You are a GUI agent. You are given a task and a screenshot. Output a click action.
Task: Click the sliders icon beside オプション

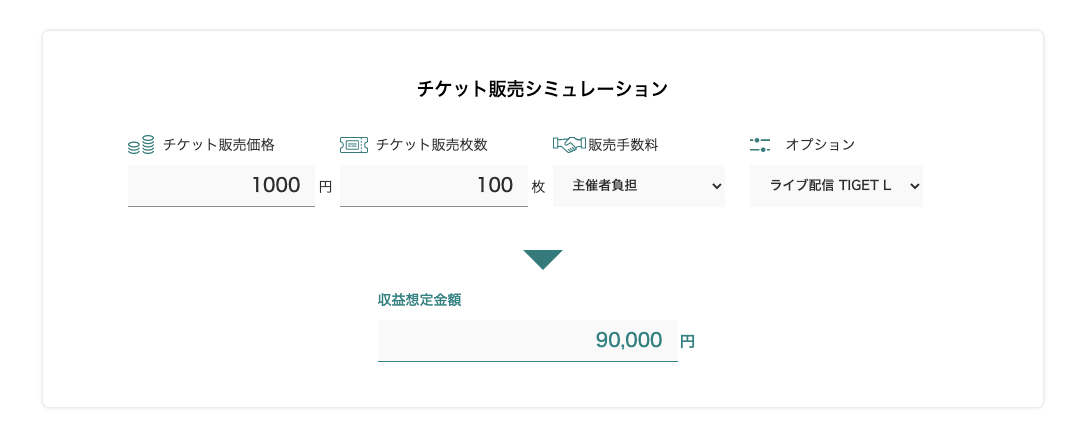click(760, 144)
